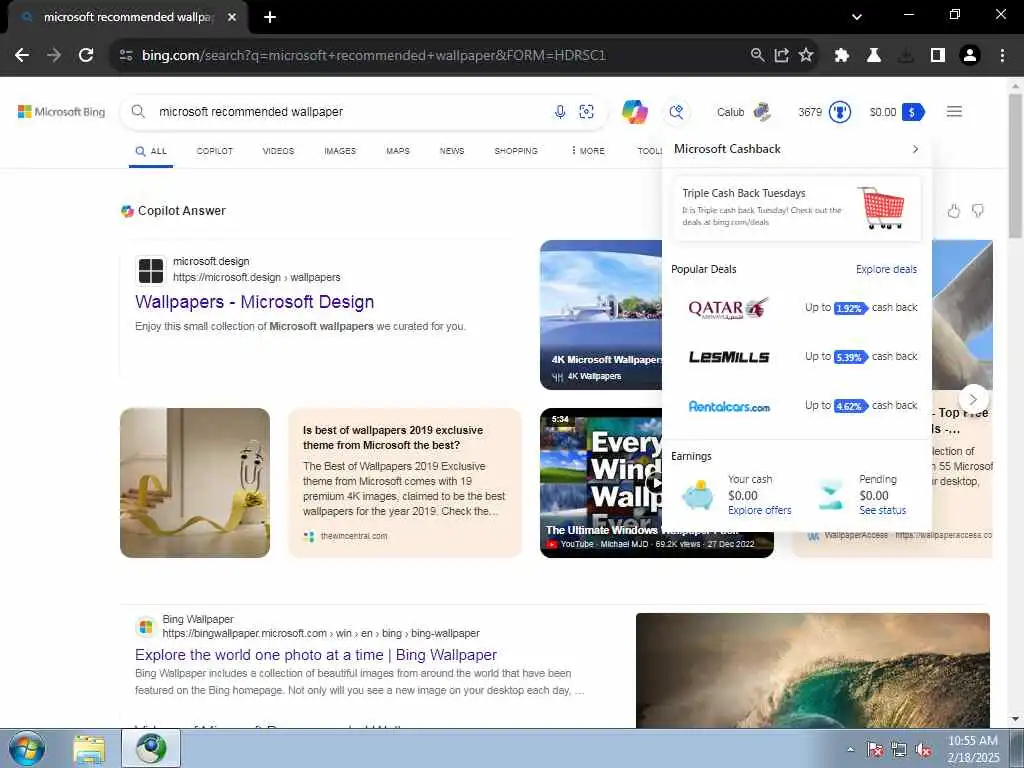Click the zoom magnifier icon in address bar

758,56
